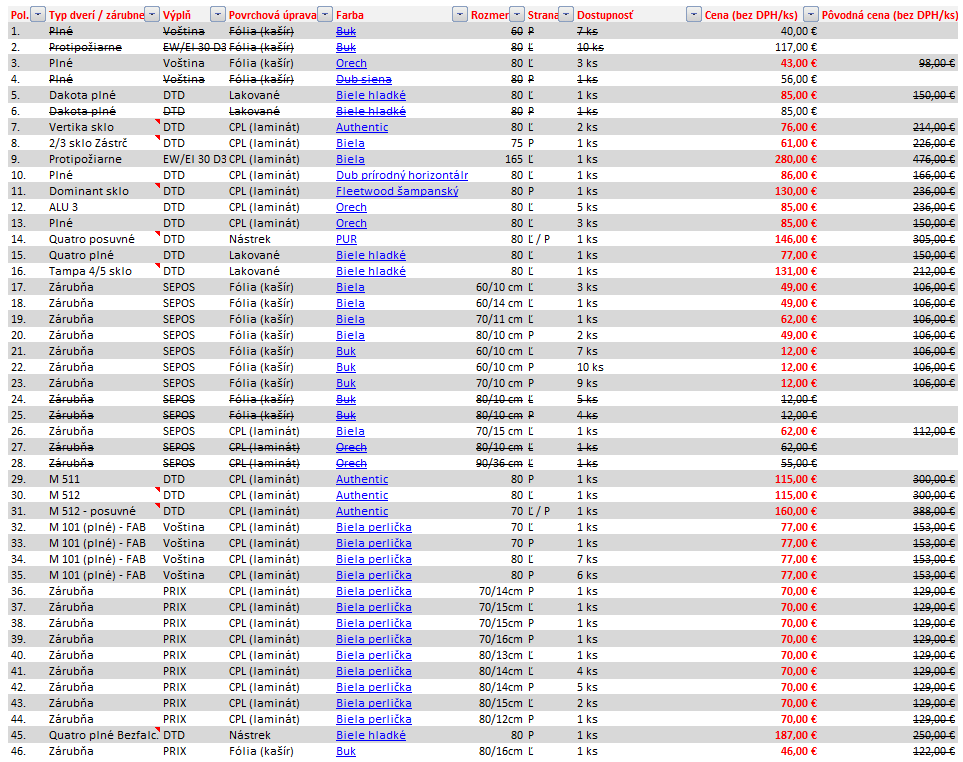Select the 187,00 € price cell
The width and height of the screenshot is (963, 762).
(x=795, y=735)
